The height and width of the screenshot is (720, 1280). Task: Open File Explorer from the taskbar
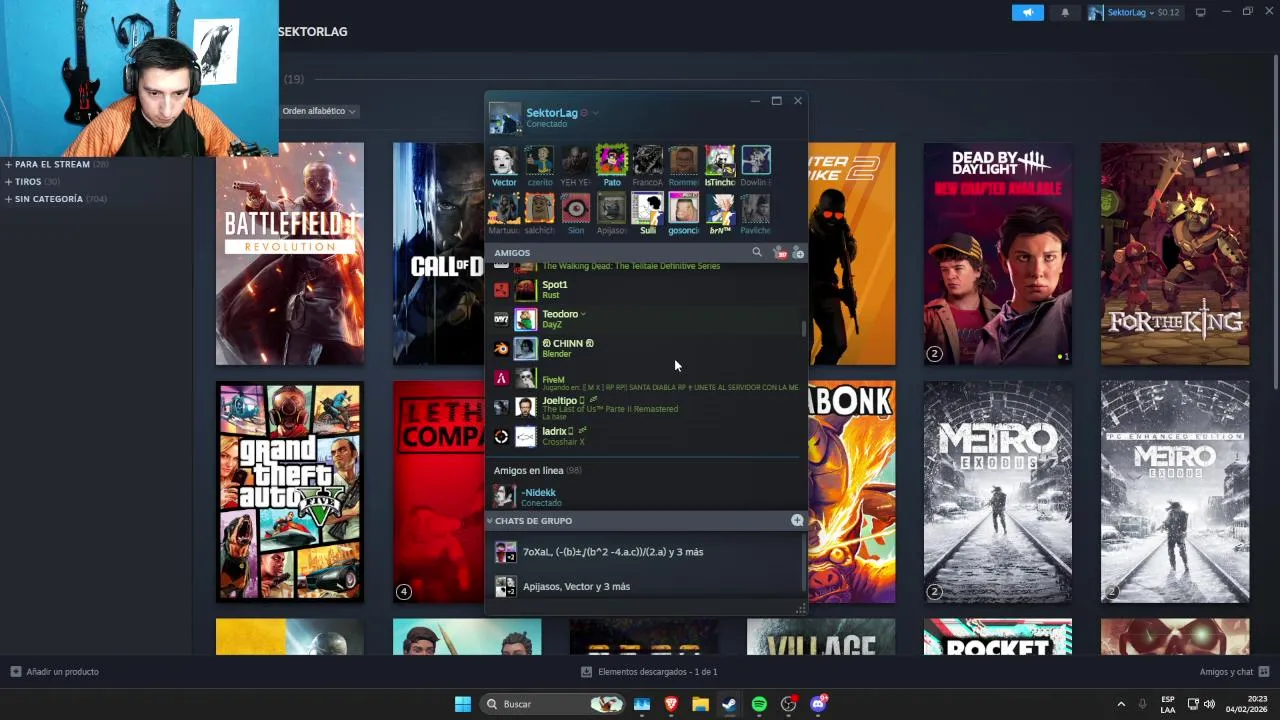click(700, 704)
